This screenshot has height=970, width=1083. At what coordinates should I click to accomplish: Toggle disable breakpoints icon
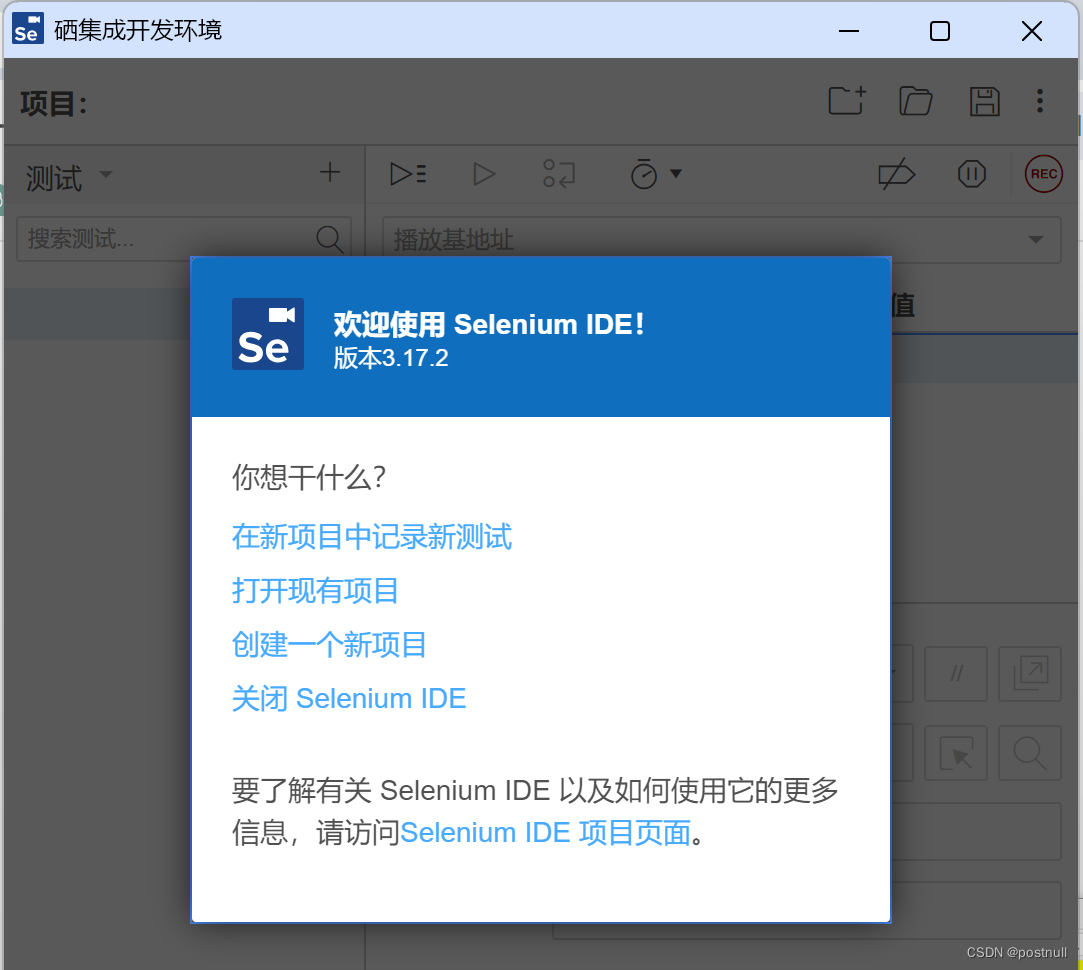pos(897,174)
